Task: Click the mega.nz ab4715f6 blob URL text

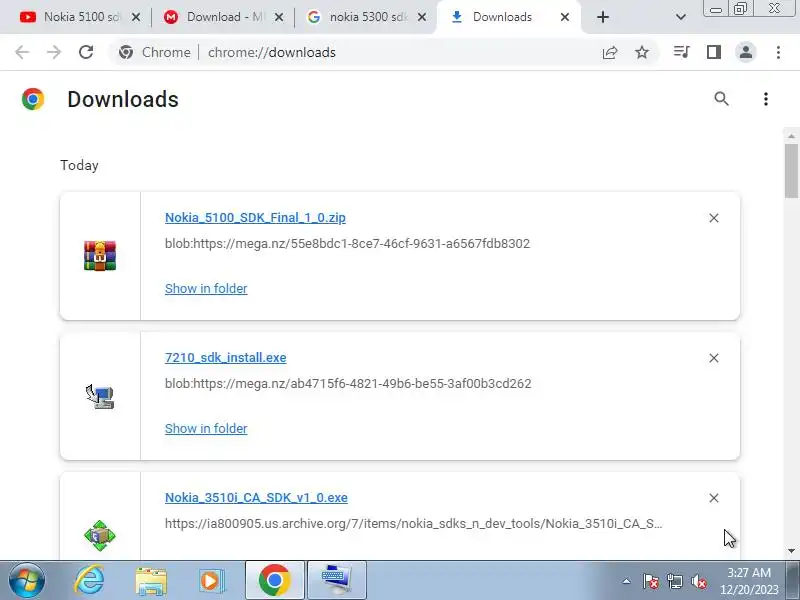Action: click(348, 383)
